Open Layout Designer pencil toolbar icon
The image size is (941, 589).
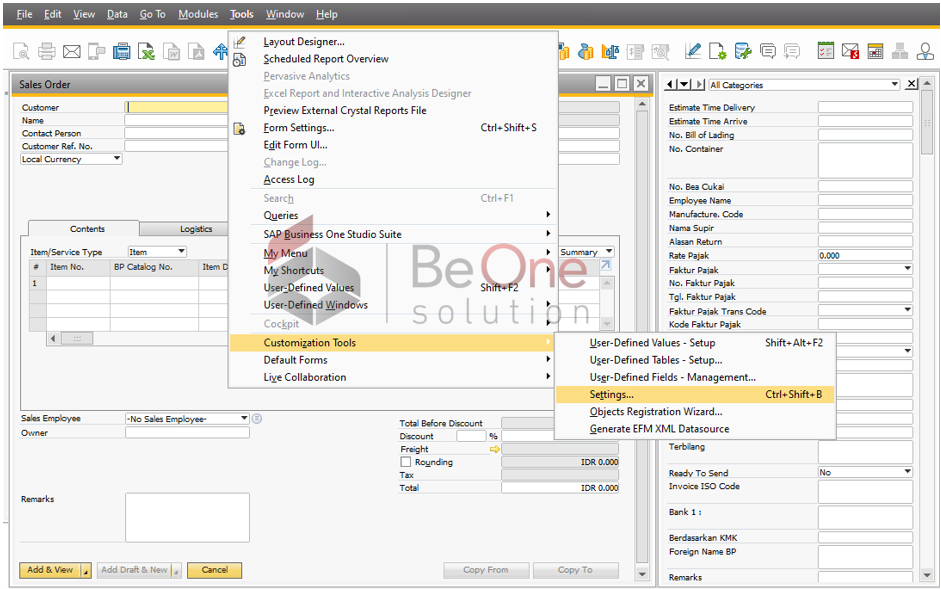pos(693,52)
